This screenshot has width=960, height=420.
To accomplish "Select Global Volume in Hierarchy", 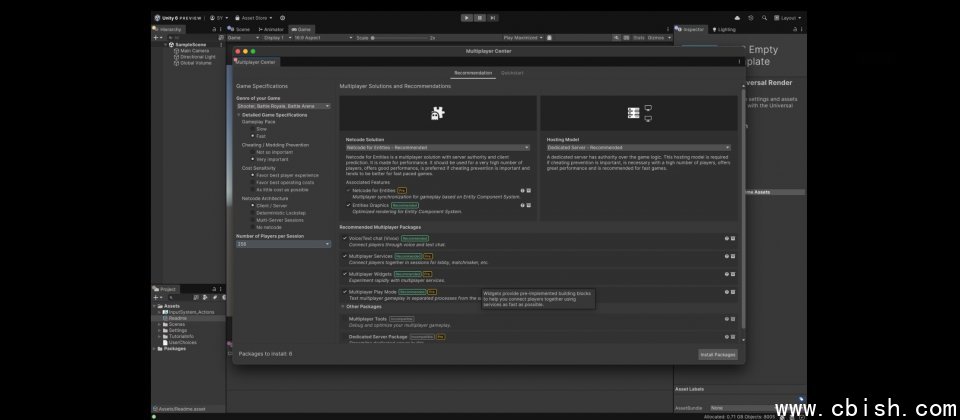I will (x=195, y=63).
